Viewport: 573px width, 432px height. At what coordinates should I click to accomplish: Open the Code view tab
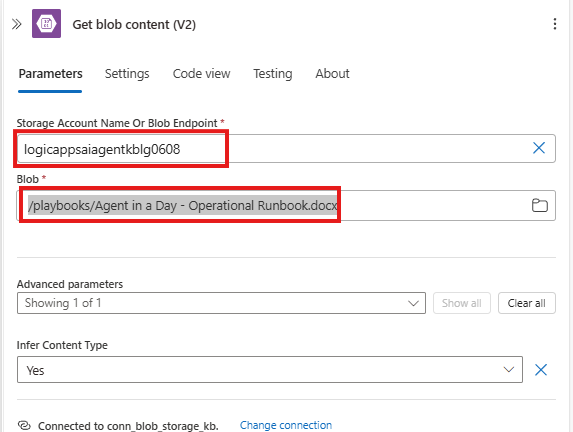click(x=201, y=74)
